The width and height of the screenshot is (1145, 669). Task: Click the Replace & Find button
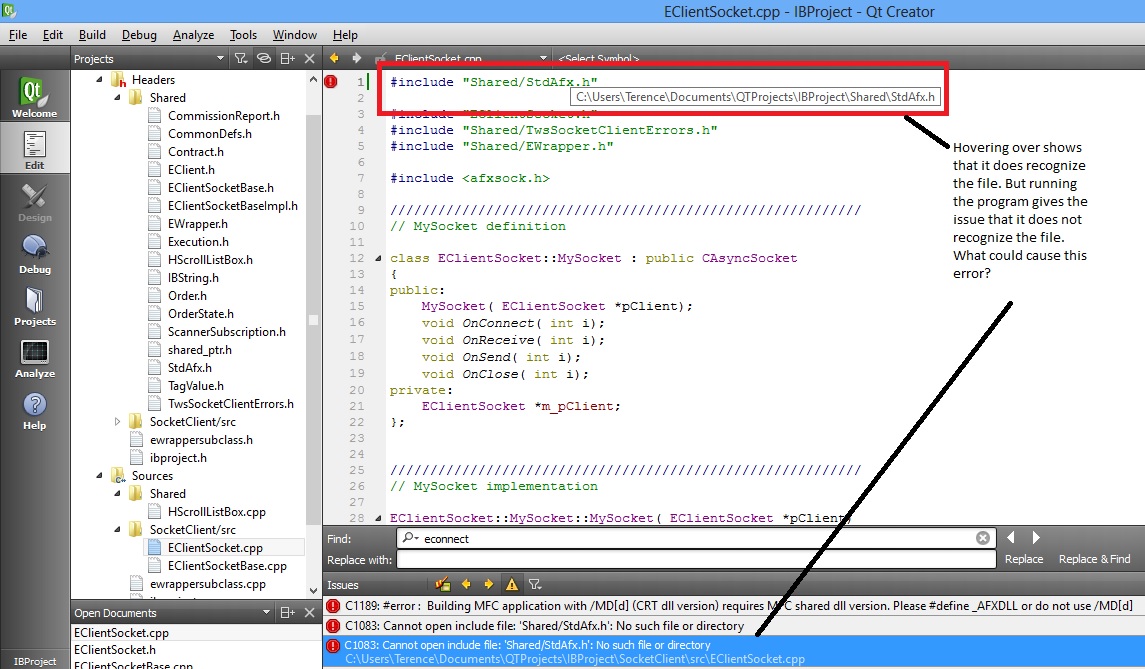point(1094,559)
